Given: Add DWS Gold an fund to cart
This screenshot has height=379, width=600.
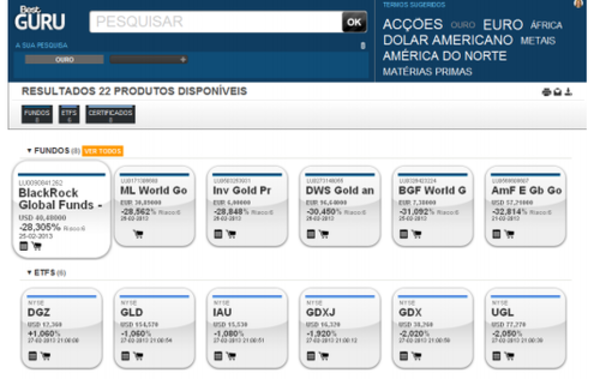Looking at the screenshot, I should pos(324,234).
